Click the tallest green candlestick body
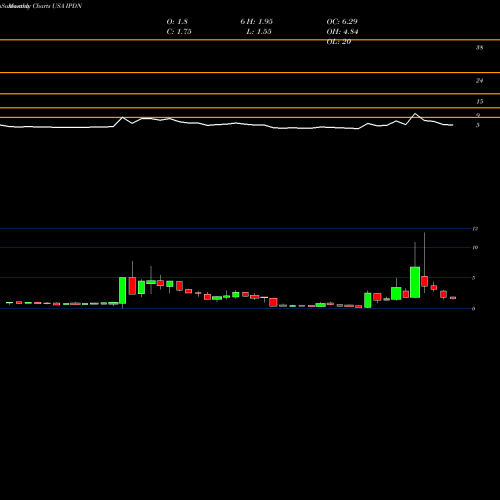The height and width of the screenshot is (500, 500). click(x=415, y=282)
